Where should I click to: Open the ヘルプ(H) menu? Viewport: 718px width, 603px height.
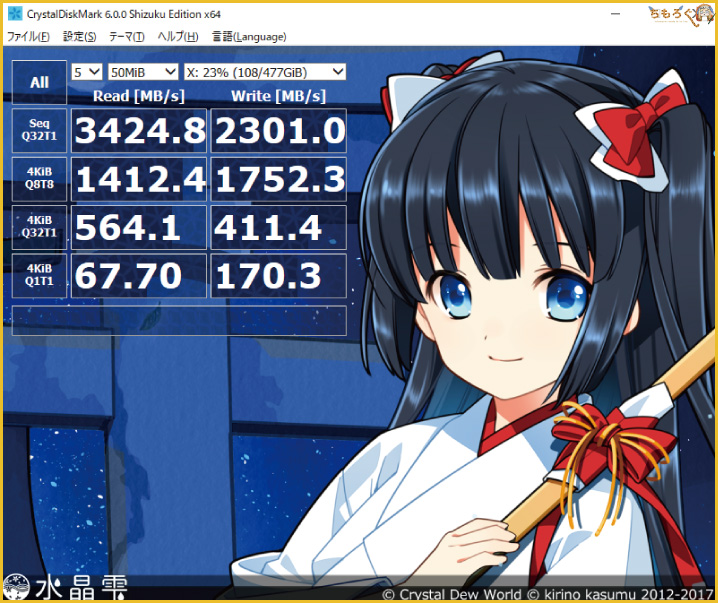pos(178,37)
